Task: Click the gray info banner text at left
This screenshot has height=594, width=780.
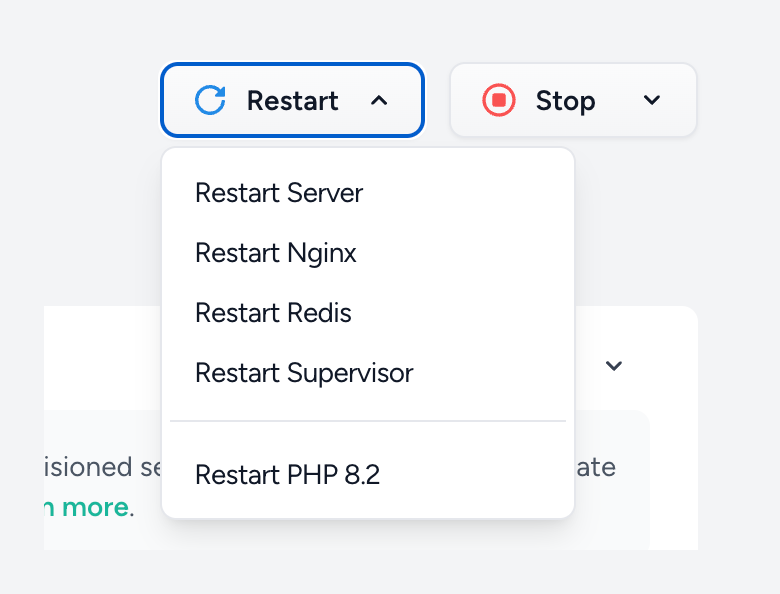Action: (100, 467)
